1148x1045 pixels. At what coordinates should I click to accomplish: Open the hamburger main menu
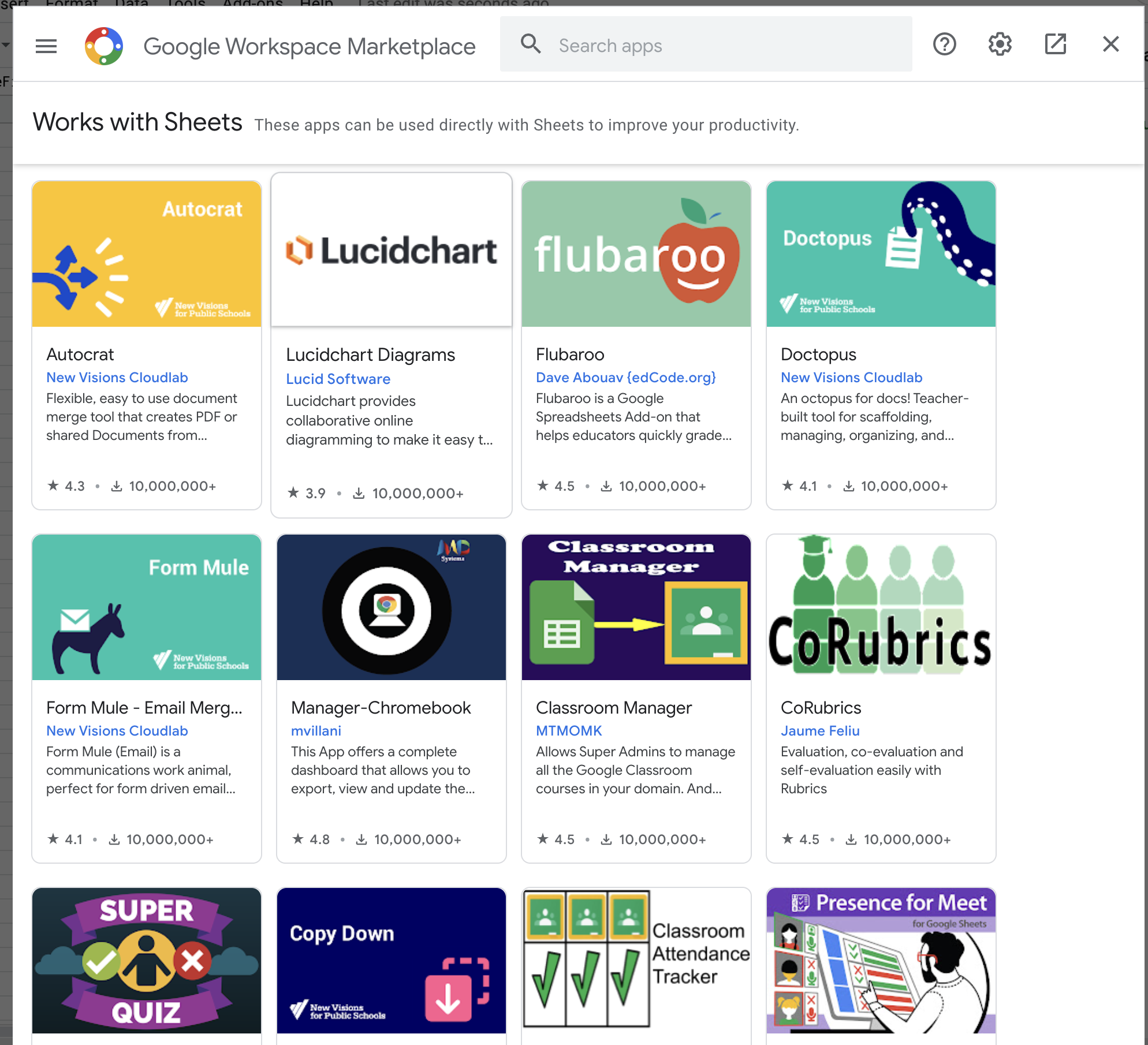[46, 46]
